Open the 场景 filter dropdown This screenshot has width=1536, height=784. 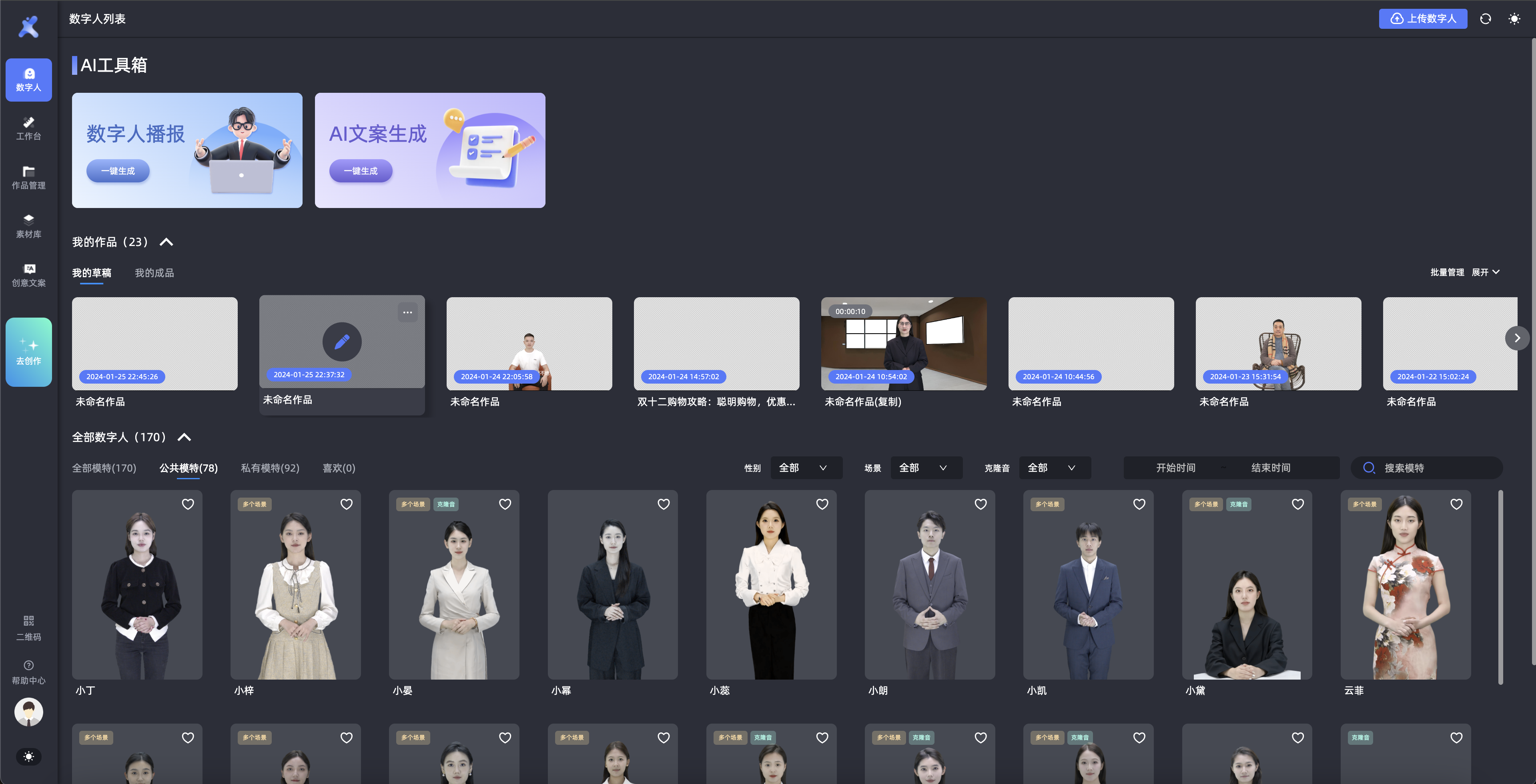926,468
